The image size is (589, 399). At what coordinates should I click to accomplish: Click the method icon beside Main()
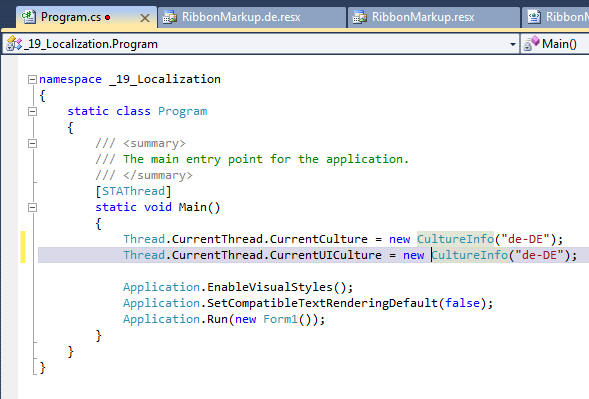tap(532, 44)
